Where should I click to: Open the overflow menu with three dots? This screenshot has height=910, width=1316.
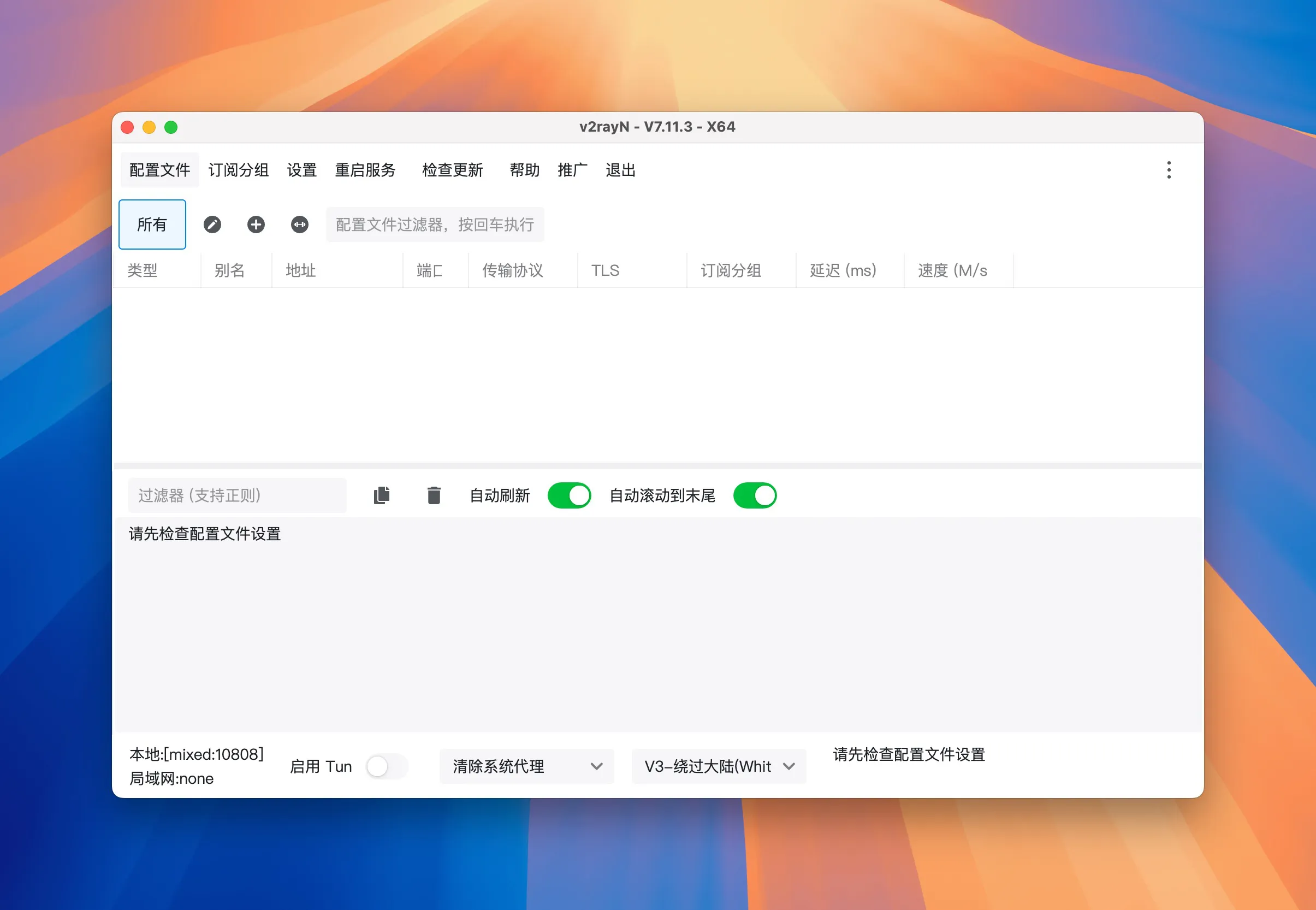click(x=1169, y=169)
